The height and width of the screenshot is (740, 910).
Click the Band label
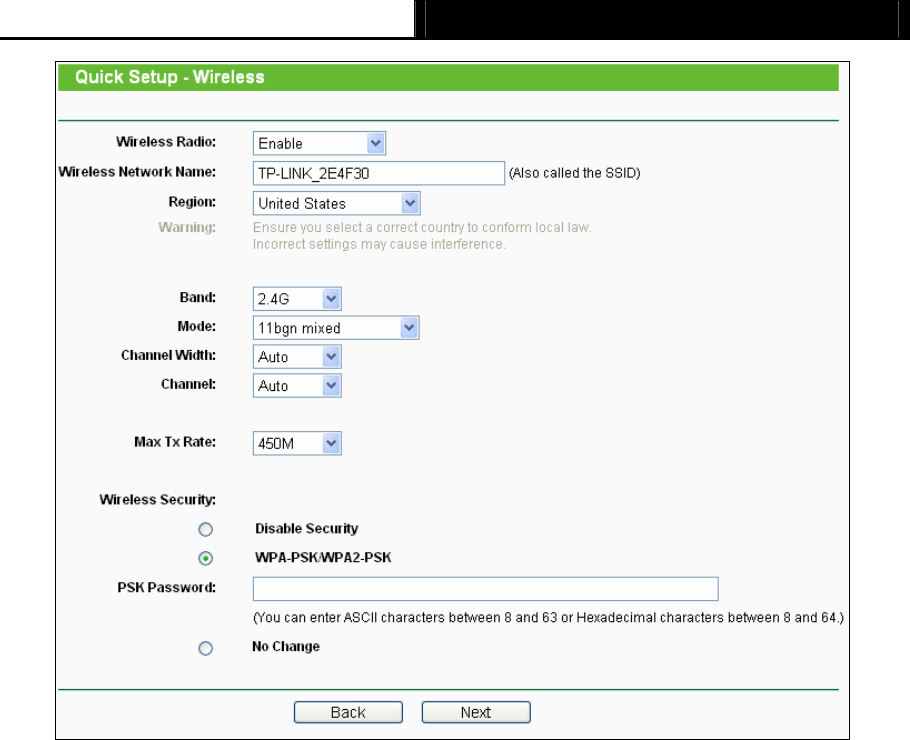(198, 298)
